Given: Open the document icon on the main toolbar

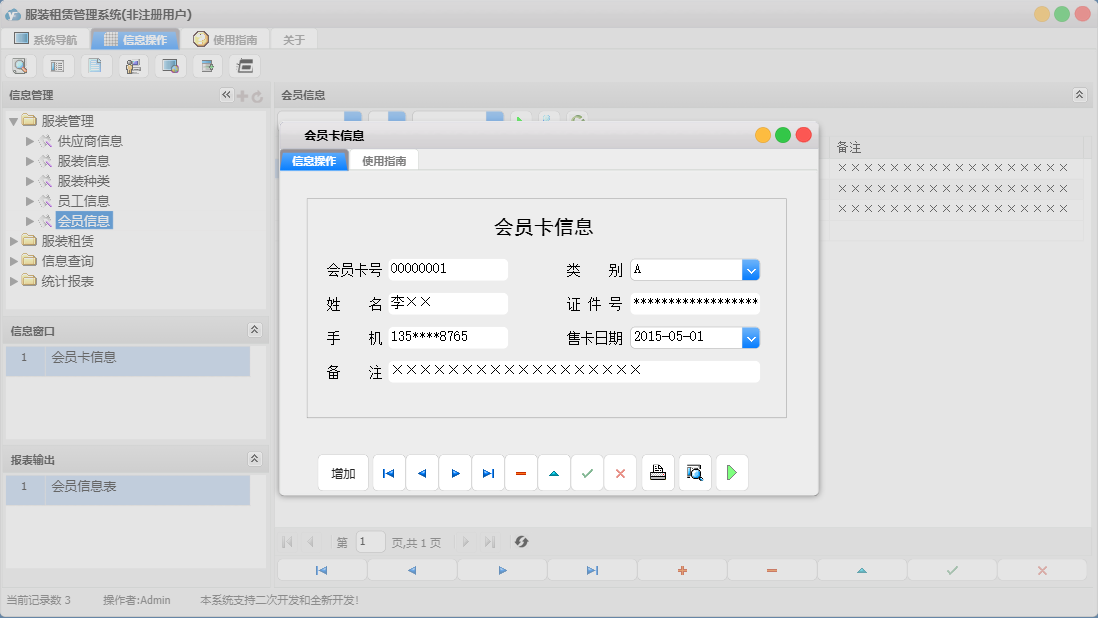Looking at the screenshot, I should coord(95,65).
